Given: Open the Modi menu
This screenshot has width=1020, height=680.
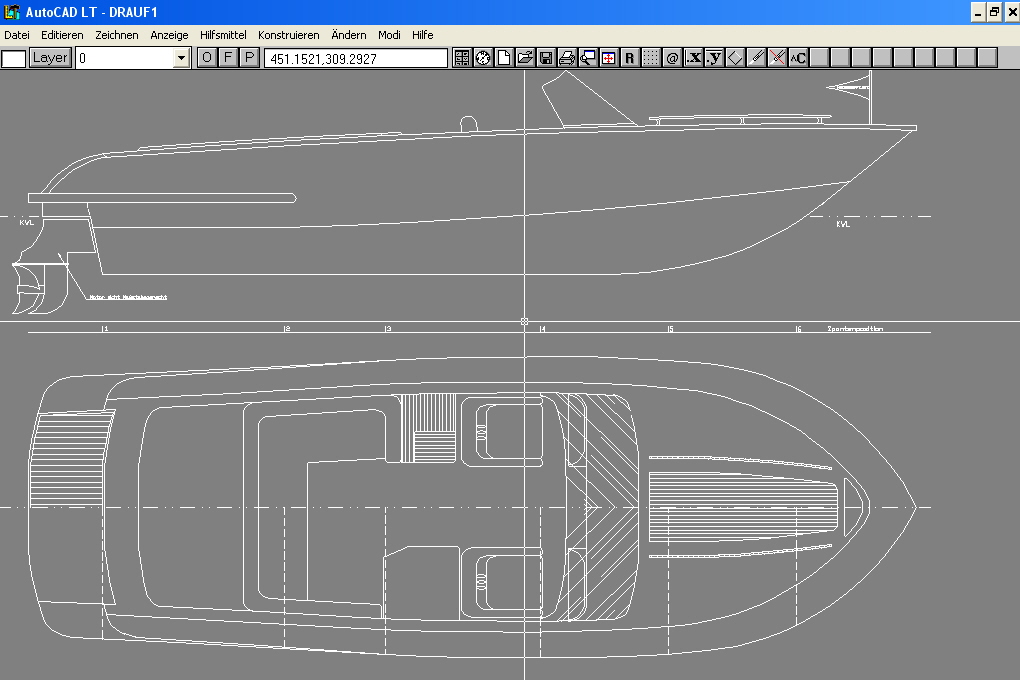Looking at the screenshot, I should click(389, 35).
